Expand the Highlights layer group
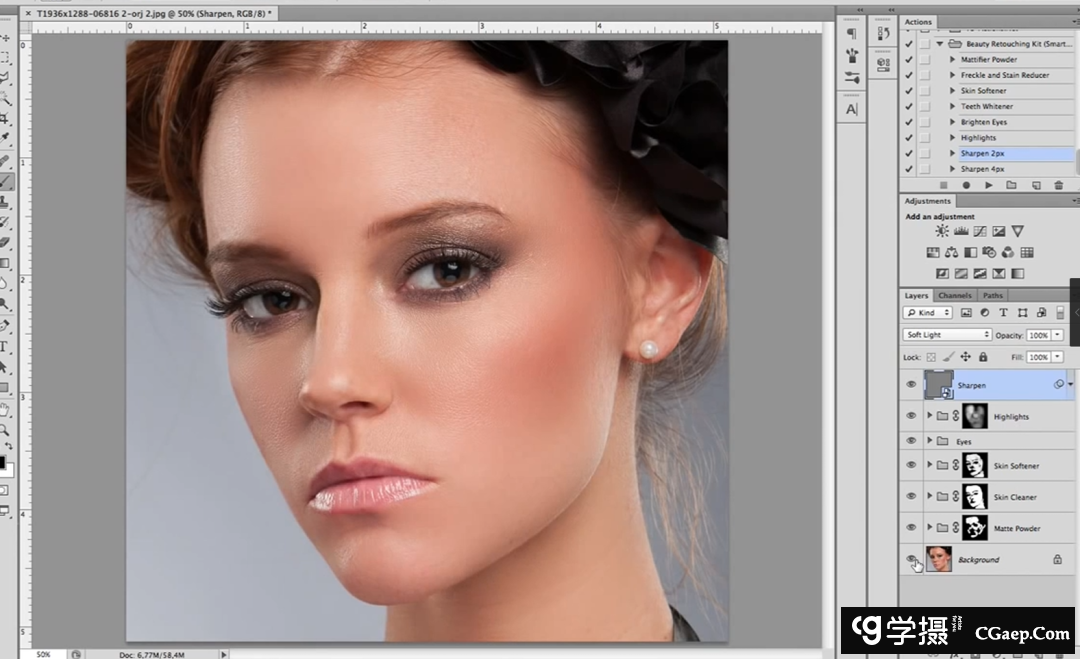The image size is (1080, 659). point(930,416)
